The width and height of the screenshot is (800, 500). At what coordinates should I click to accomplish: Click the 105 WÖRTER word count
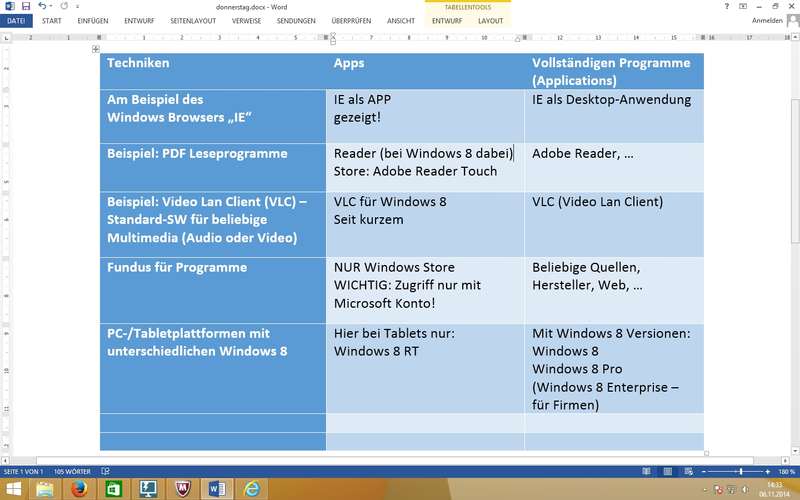73,471
